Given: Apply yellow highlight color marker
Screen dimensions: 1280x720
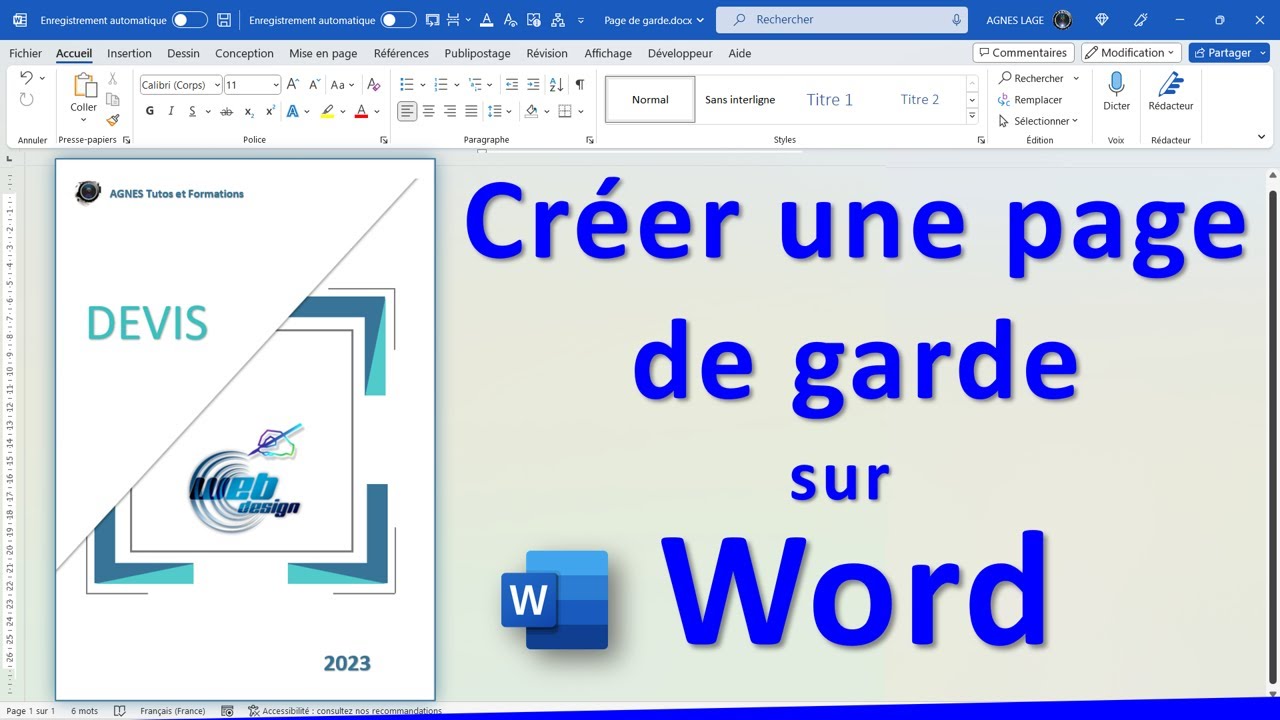Looking at the screenshot, I should 327,111.
